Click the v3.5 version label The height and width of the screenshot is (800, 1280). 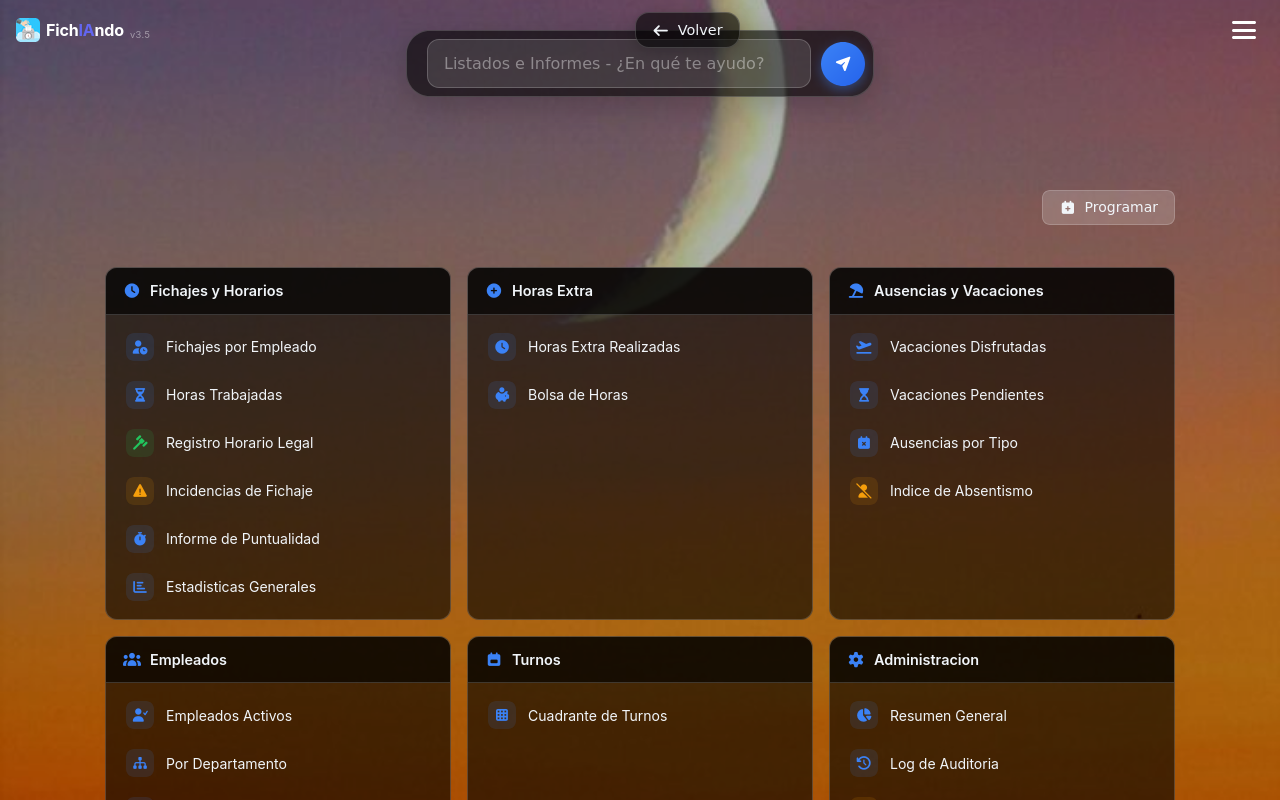tap(140, 35)
